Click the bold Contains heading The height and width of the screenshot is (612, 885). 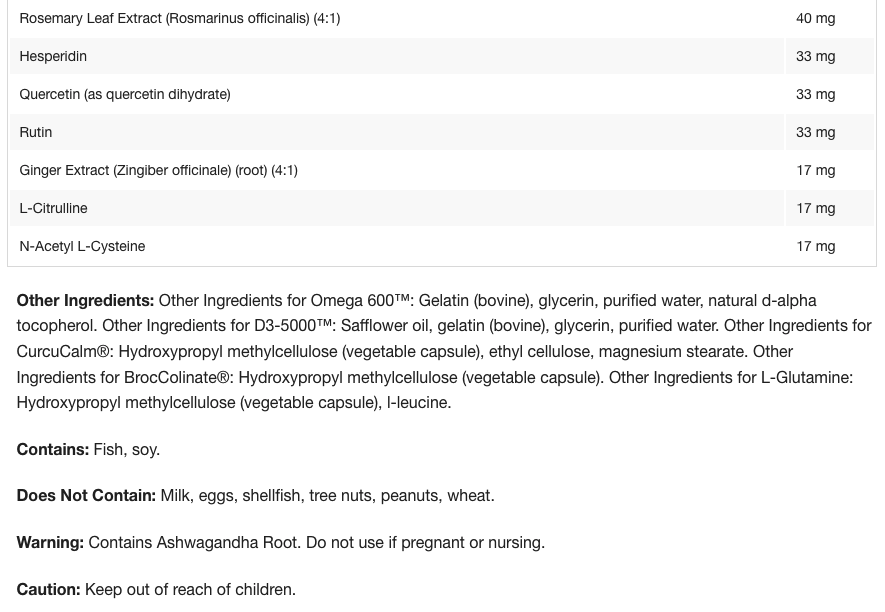tap(52, 449)
